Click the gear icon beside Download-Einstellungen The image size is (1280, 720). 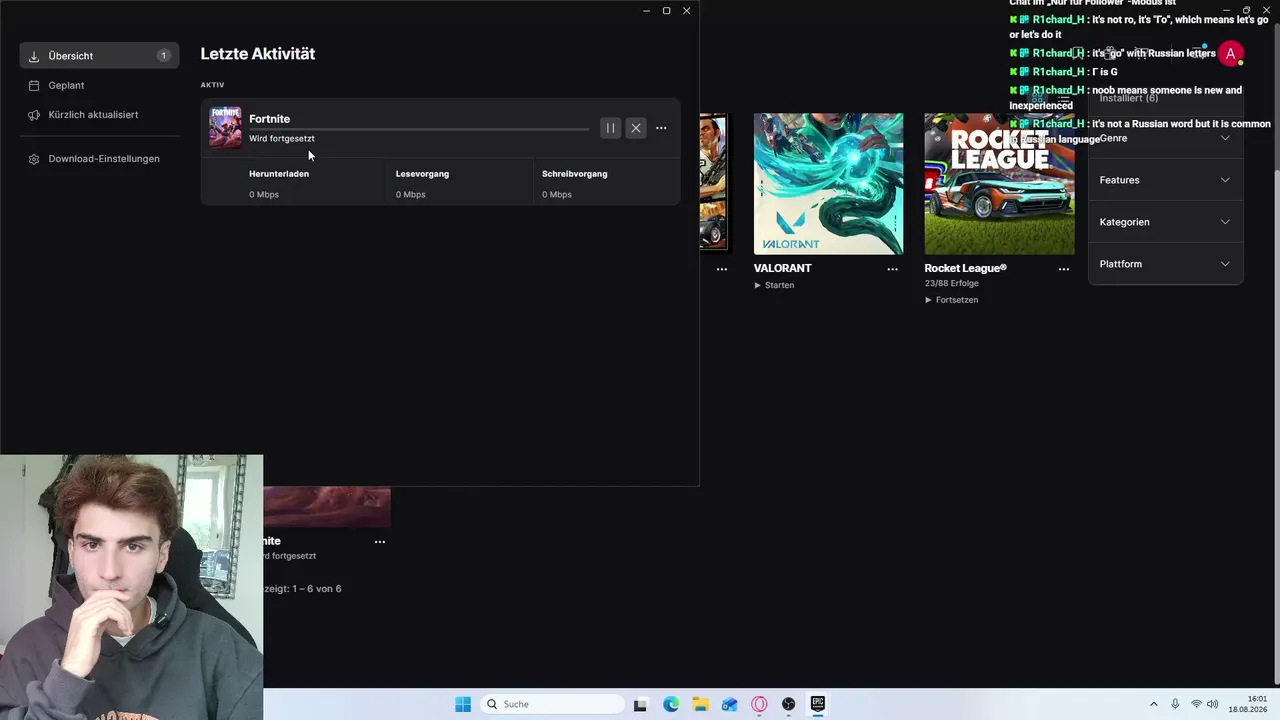click(x=34, y=158)
